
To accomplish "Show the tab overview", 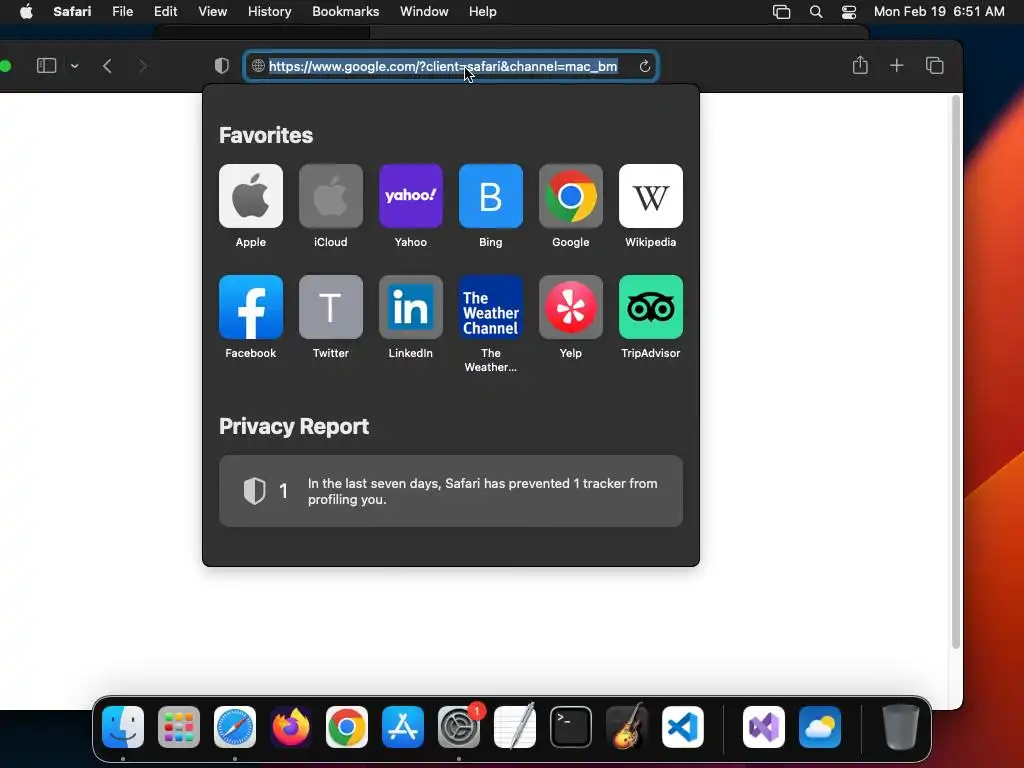I will 935,65.
